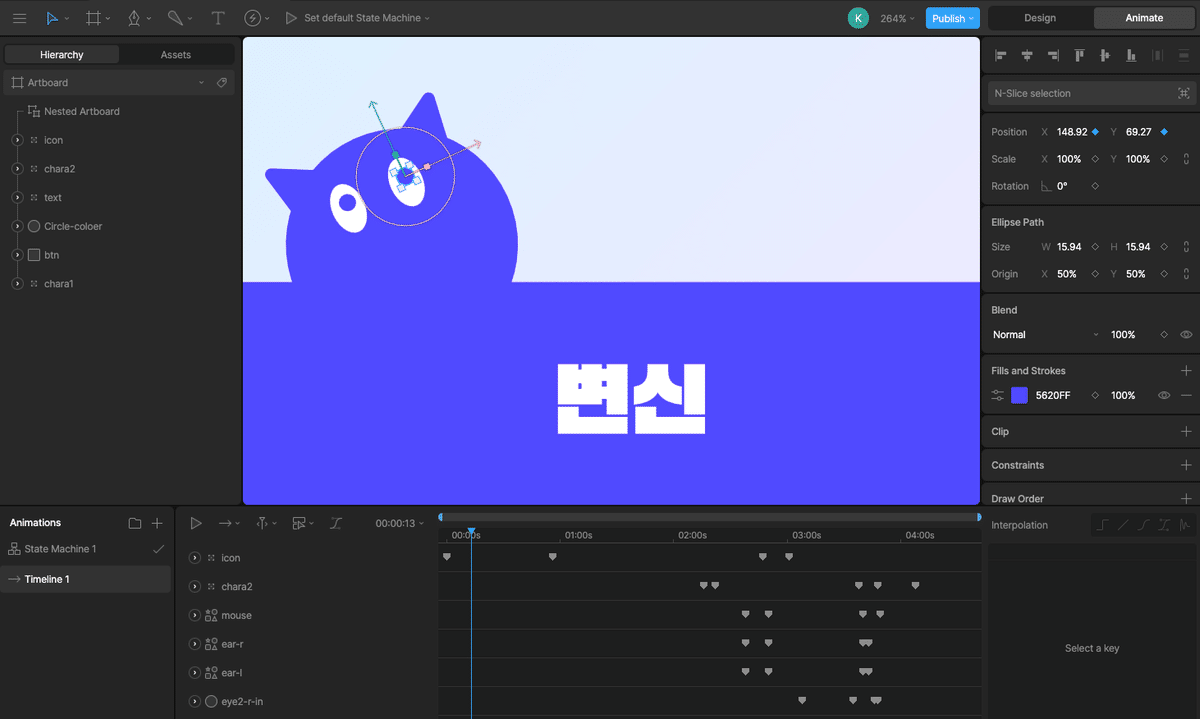The image size is (1200, 719).
Task: Align selection to bottom edge
Action: point(1131,56)
